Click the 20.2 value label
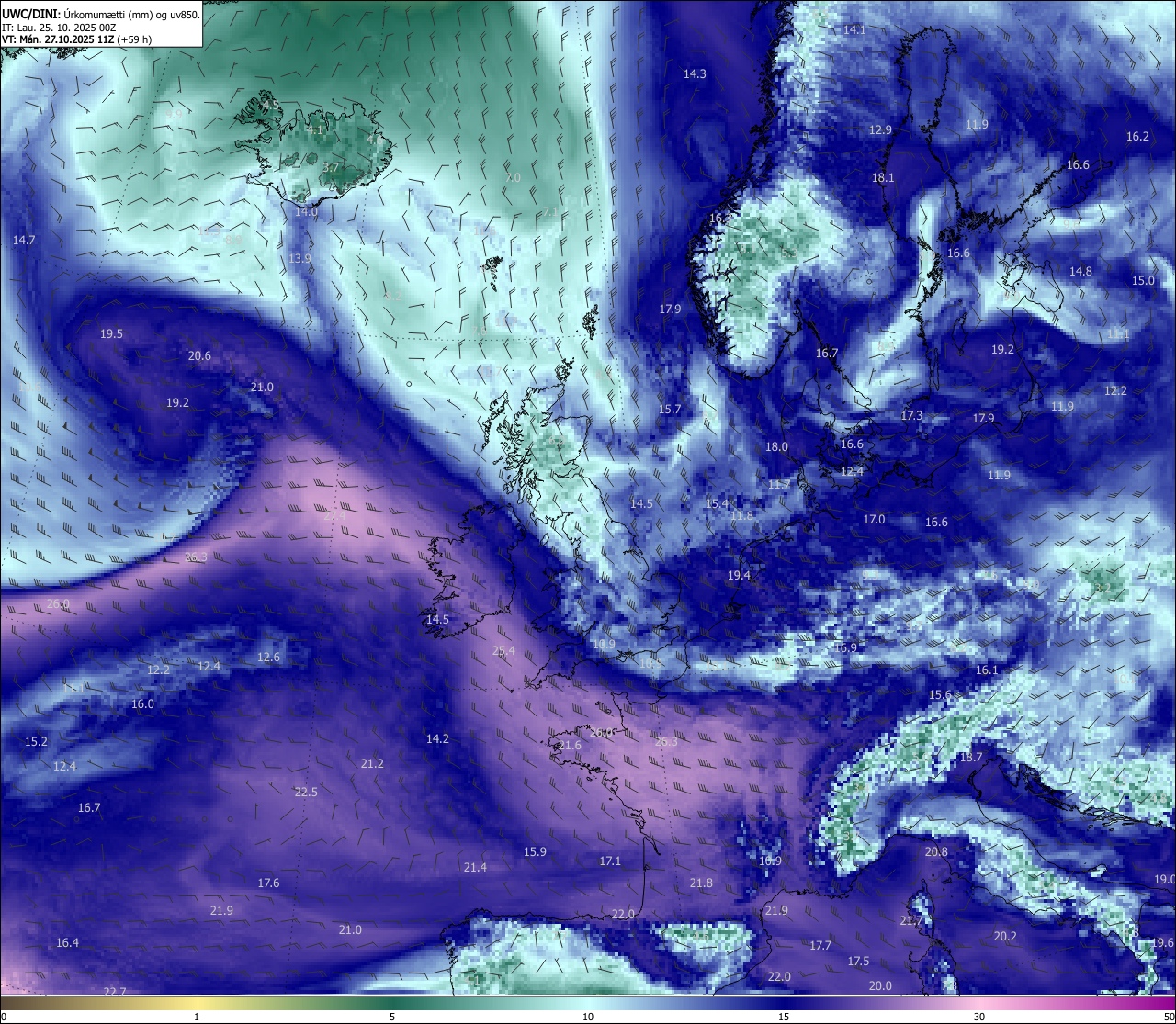The width and height of the screenshot is (1176, 1024). tap(1005, 937)
